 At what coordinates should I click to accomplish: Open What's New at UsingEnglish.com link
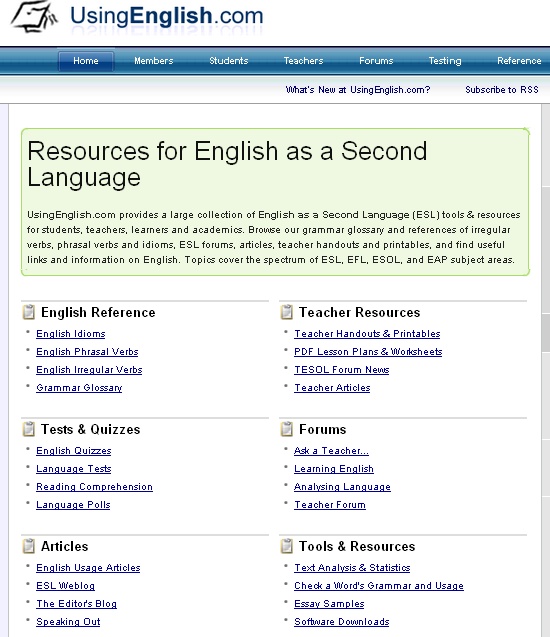coord(358,90)
